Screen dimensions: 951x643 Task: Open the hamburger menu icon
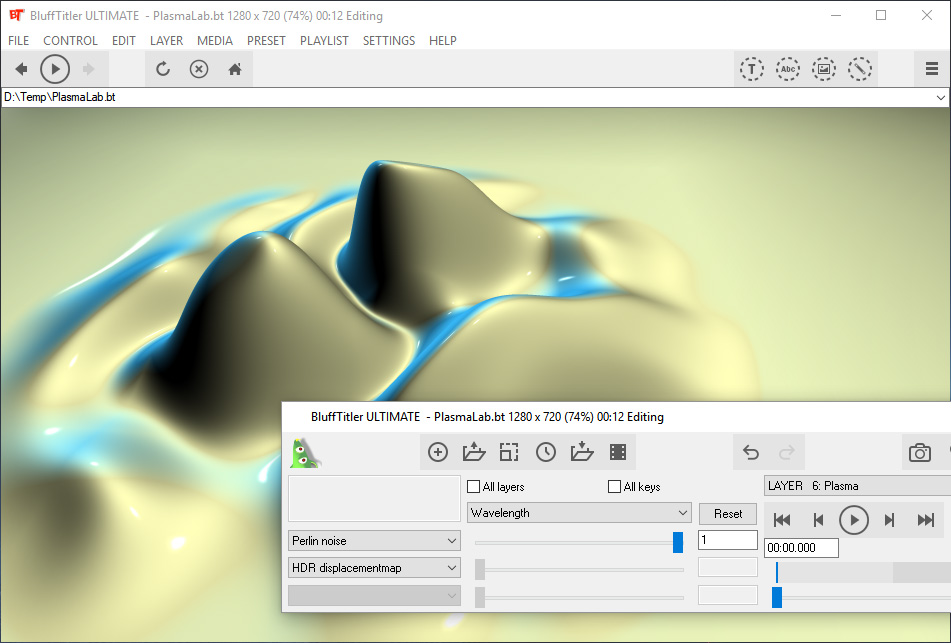[932, 69]
